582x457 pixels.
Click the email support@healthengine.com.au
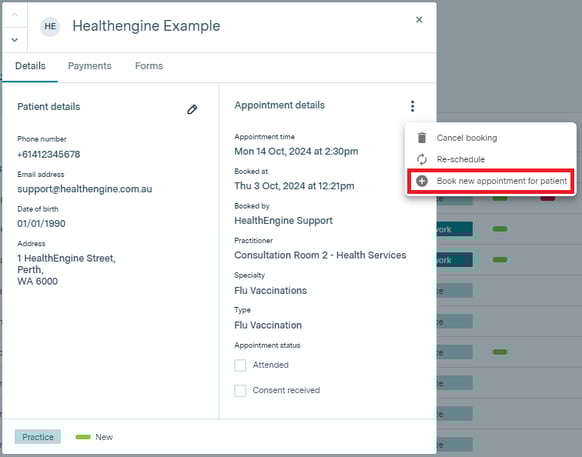click(x=85, y=189)
